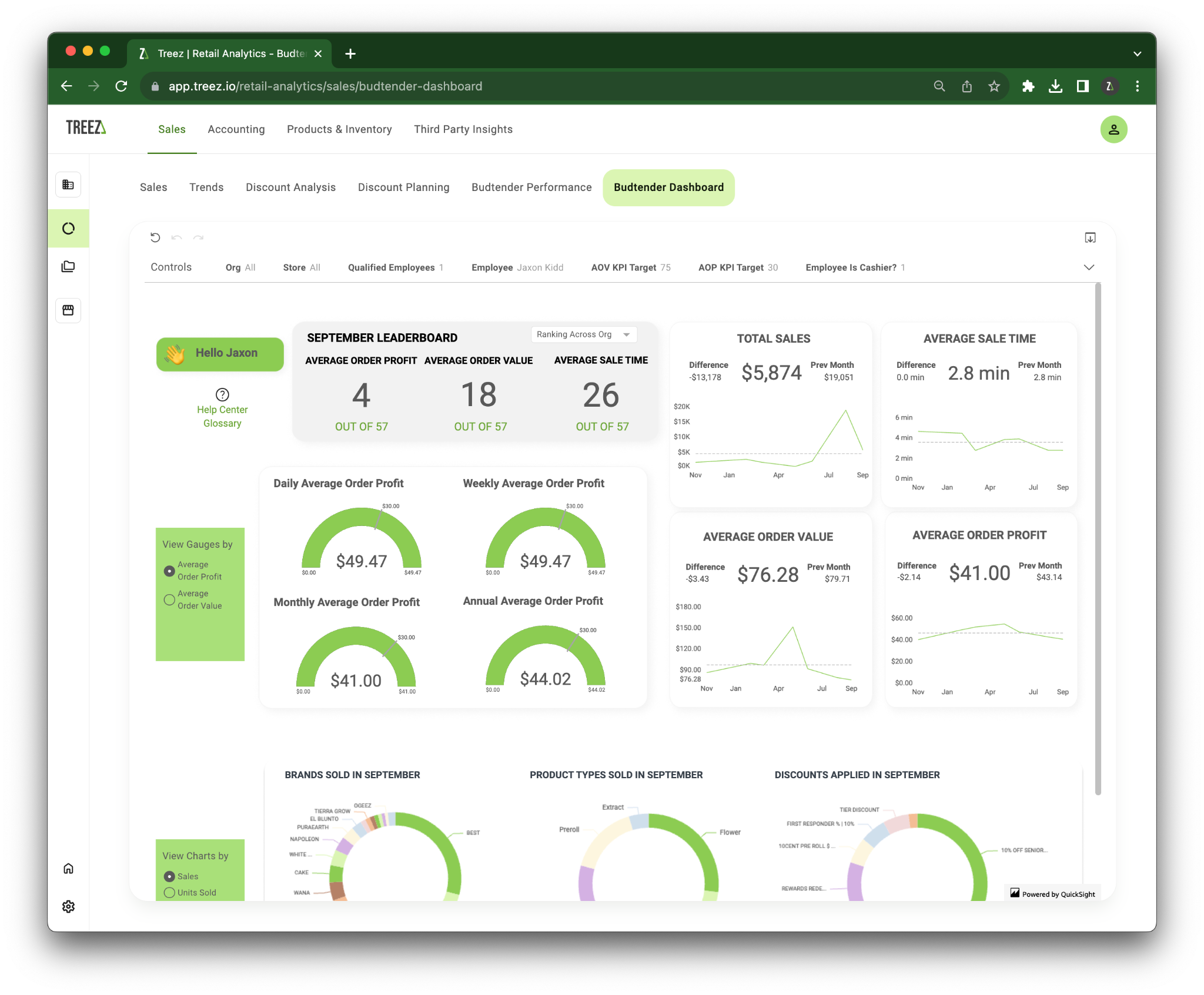
Task: Open settings via the gear icon
Action: coord(68,906)
